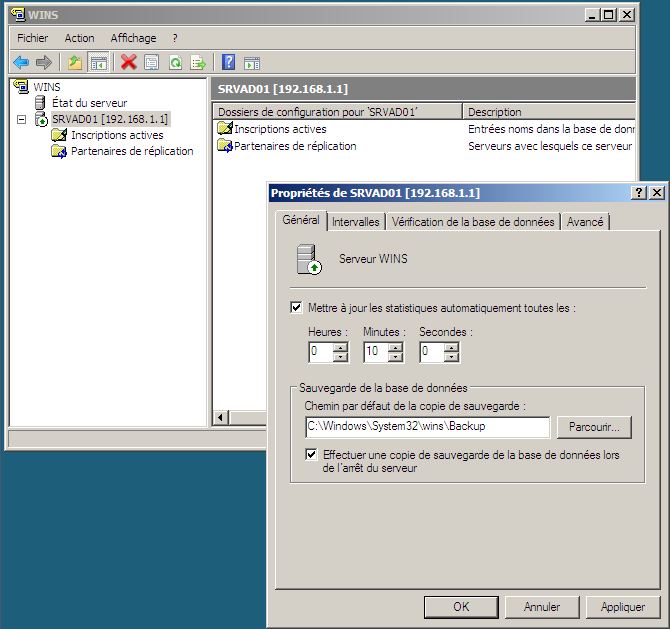Click the Up one level folder icon
Viewport: 670px width, 629px height.
75,62
